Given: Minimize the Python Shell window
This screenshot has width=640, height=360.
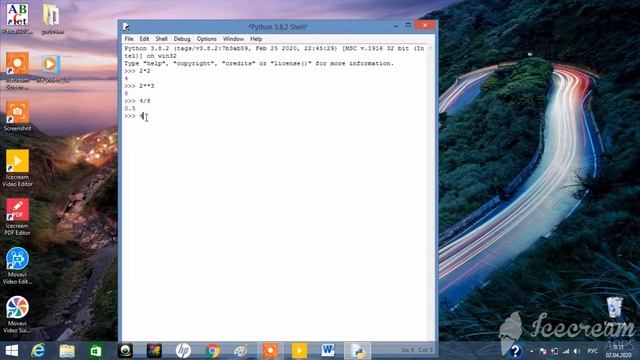Looking at the screenshot, I should click(396, 26).
